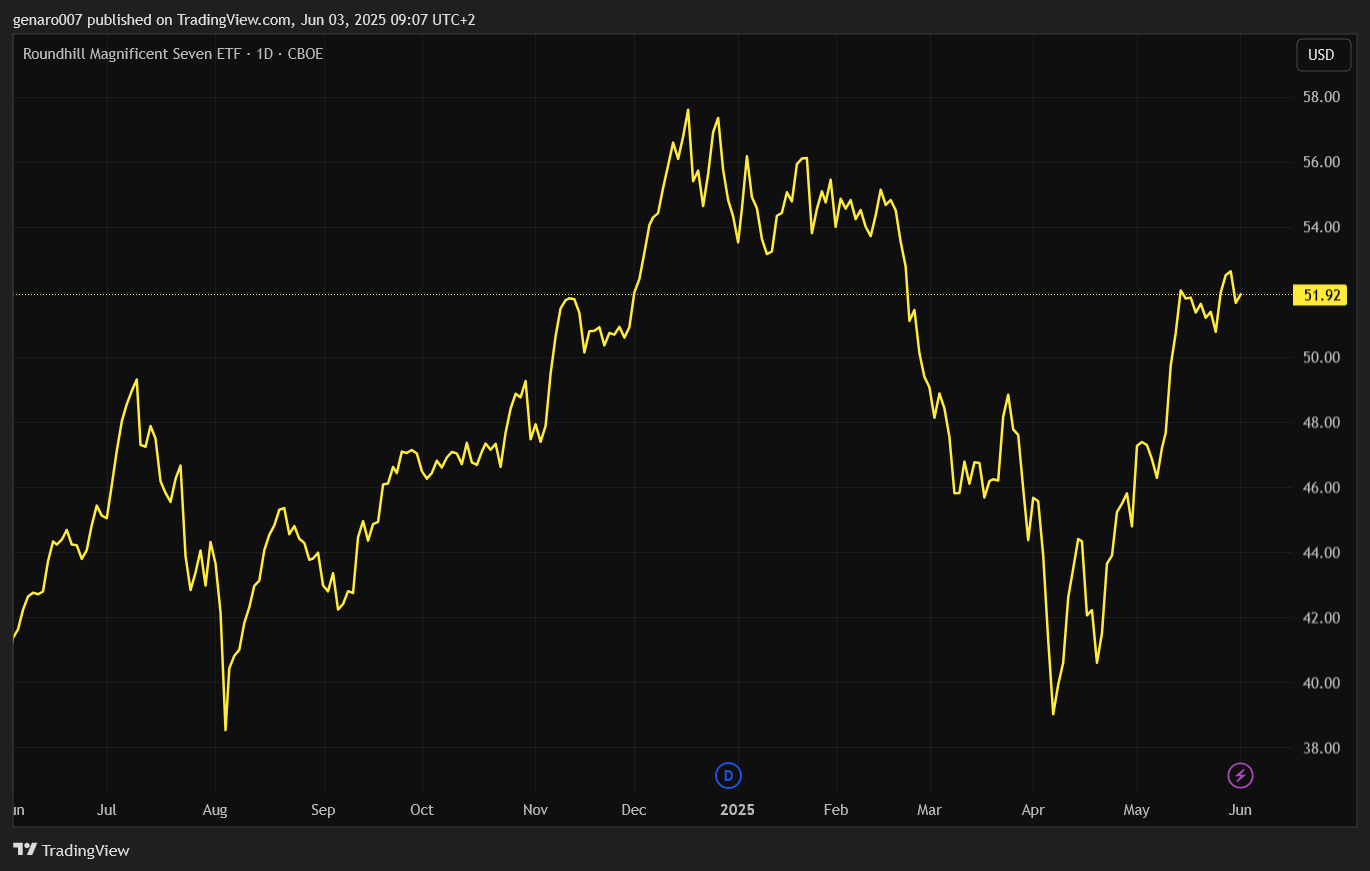
Task: Click the 46.00 price axis label
Action: coord(1322,487)
